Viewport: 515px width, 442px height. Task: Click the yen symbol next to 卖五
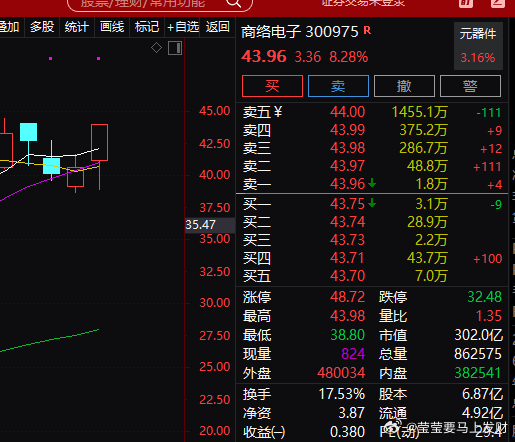[278, 112]
